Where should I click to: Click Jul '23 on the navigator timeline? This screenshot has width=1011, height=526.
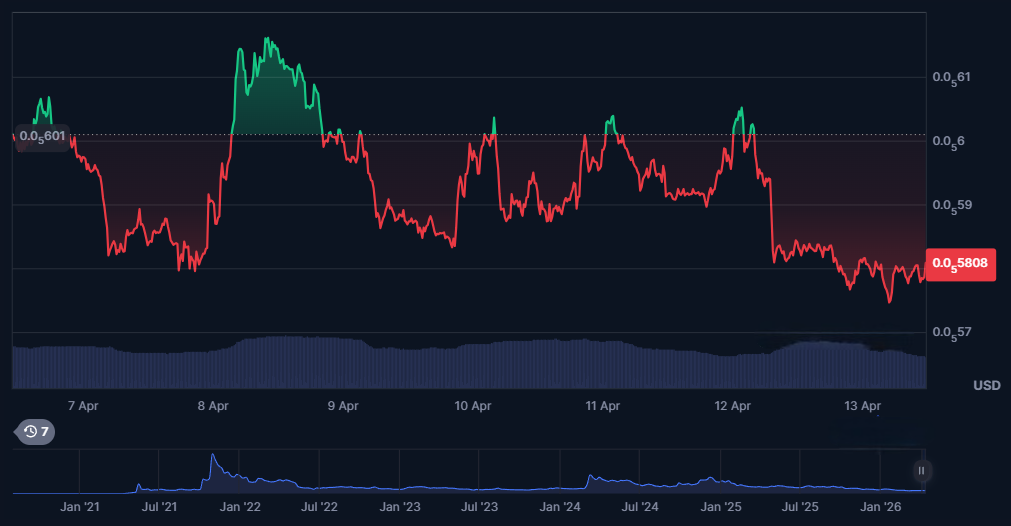pyautogui.click(x=480, y=508)
